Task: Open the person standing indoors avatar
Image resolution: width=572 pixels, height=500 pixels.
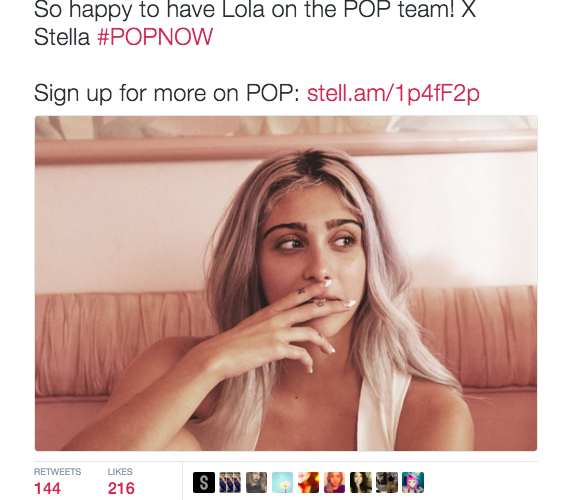Action: (x=387, y=482)
